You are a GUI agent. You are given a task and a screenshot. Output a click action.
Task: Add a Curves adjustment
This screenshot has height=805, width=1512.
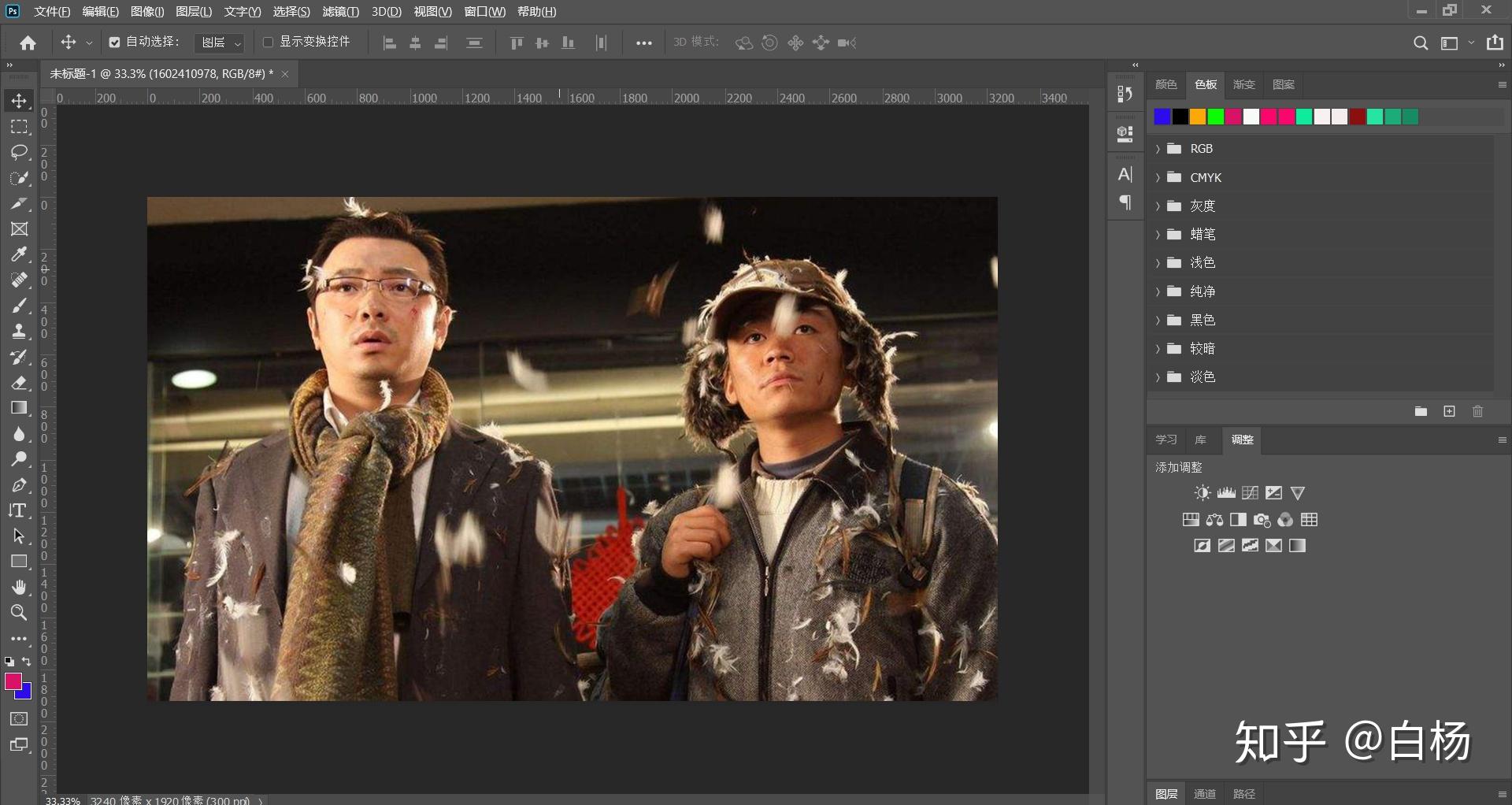coord(1250,493)
